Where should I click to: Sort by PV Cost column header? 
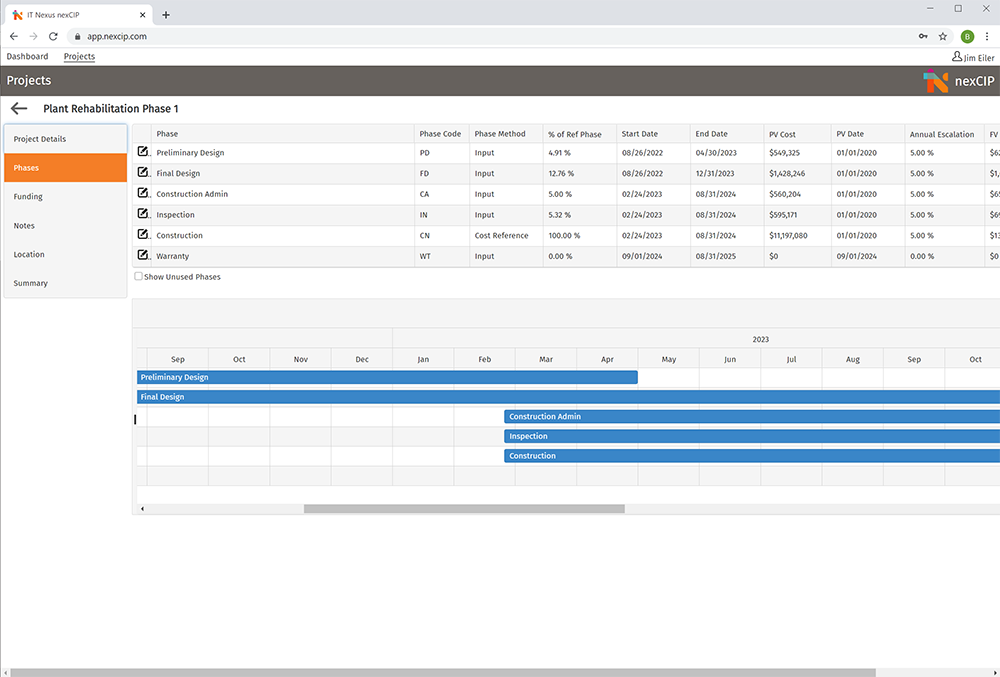point(797,134)
